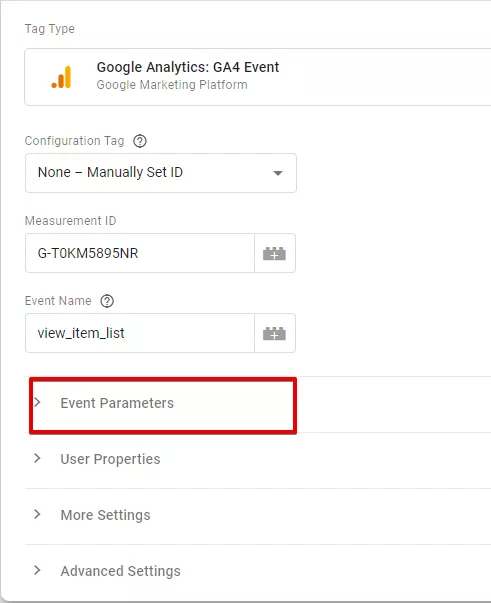The image size is (491, 603).
Task: Click the Google Analytics bar chart logo
Action: [x=62, y=77]
